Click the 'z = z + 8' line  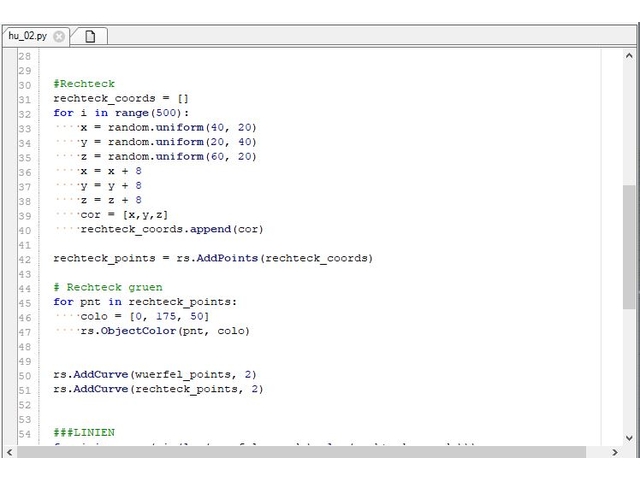pyautogui.click(x=111, y=200)
